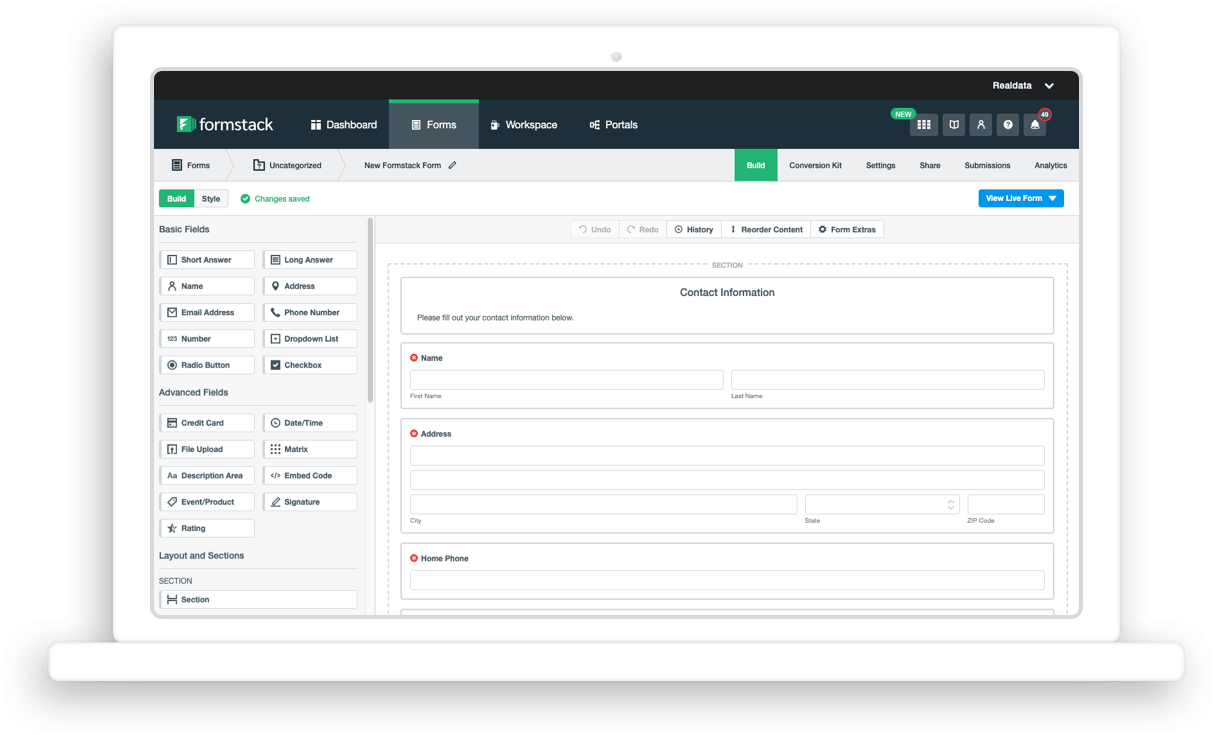Add a Checkbox field
The width and height of the screenshot is (1215, 735).
[310, 365]
